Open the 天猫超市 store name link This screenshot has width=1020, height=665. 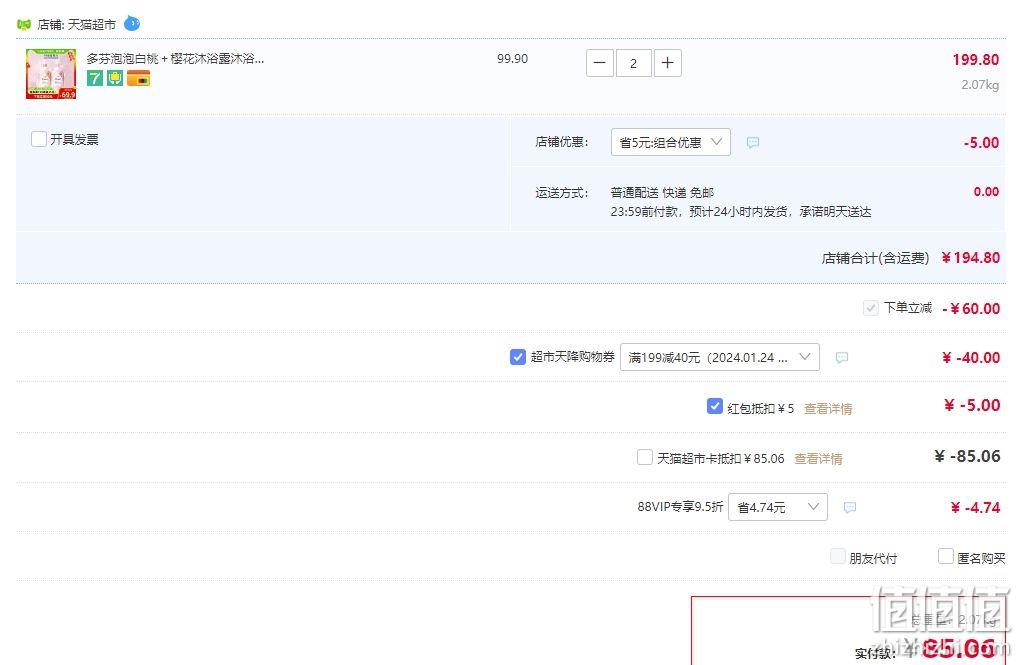[92, 25]
